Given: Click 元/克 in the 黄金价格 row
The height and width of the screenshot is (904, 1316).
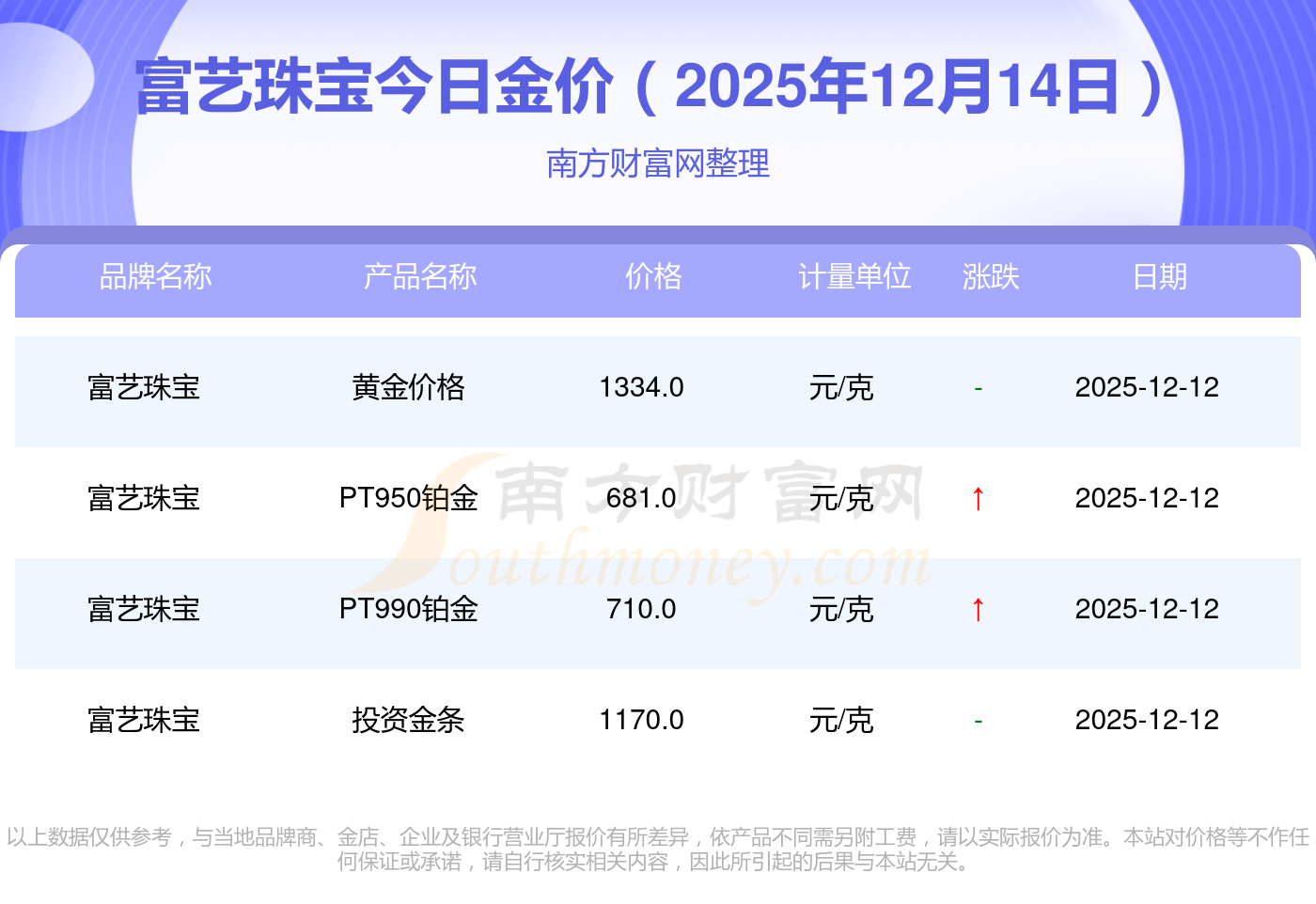Looking at the screenshot, I should pyautogui.click(x=841, y=387).
